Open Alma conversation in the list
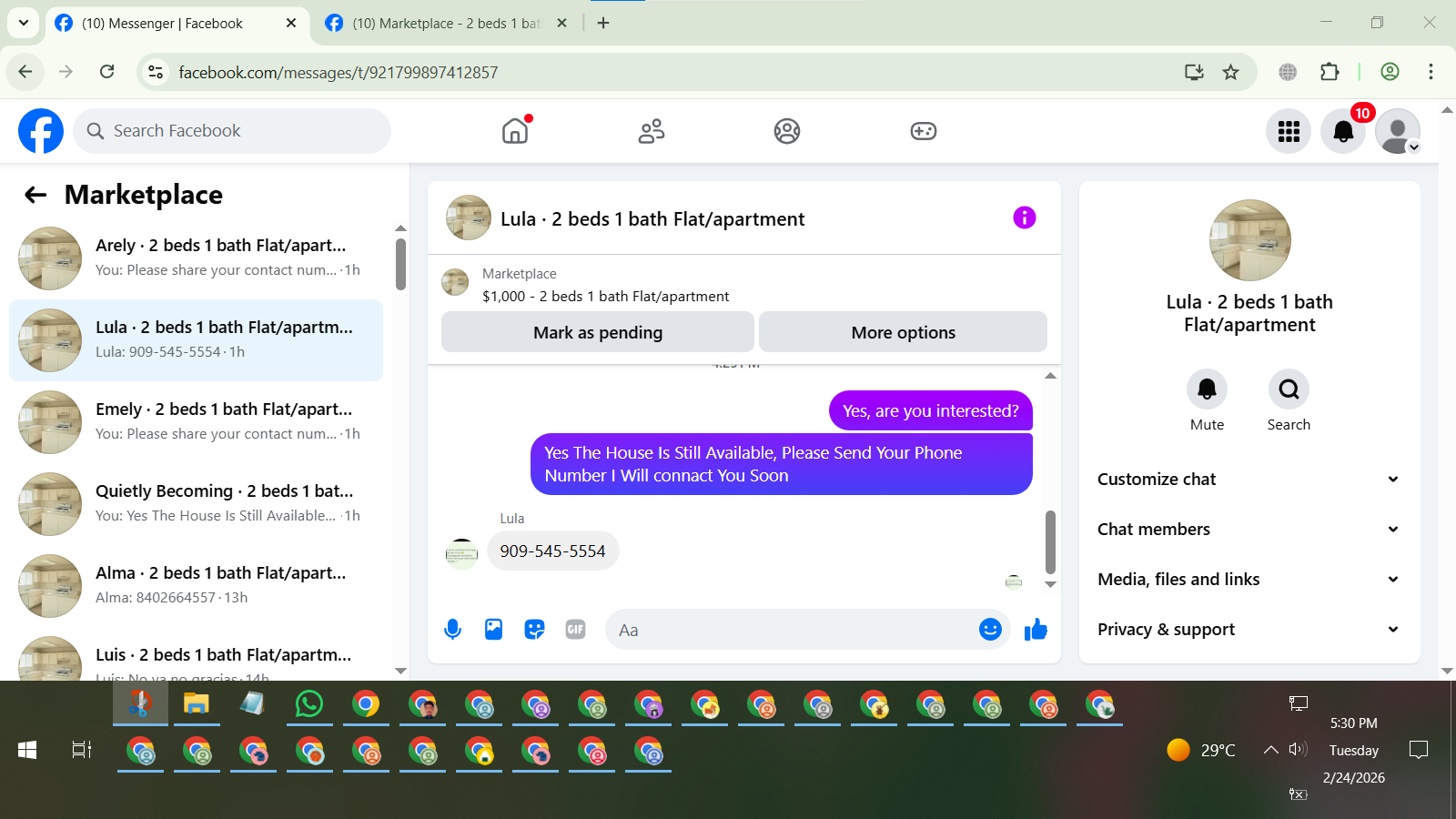 pos(196,586)
